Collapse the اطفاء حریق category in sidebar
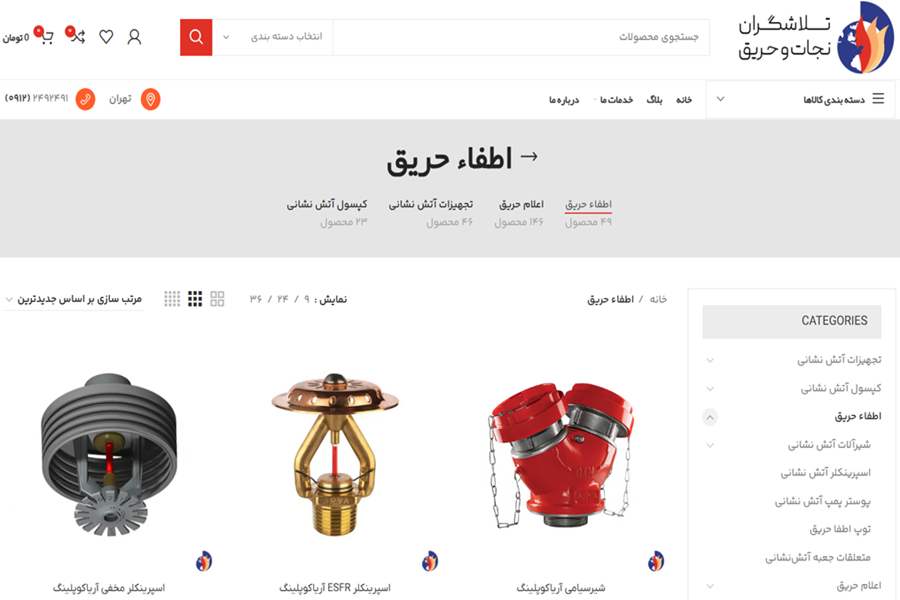This screenshot has width=900, height=600. click(x=710, y=417)
